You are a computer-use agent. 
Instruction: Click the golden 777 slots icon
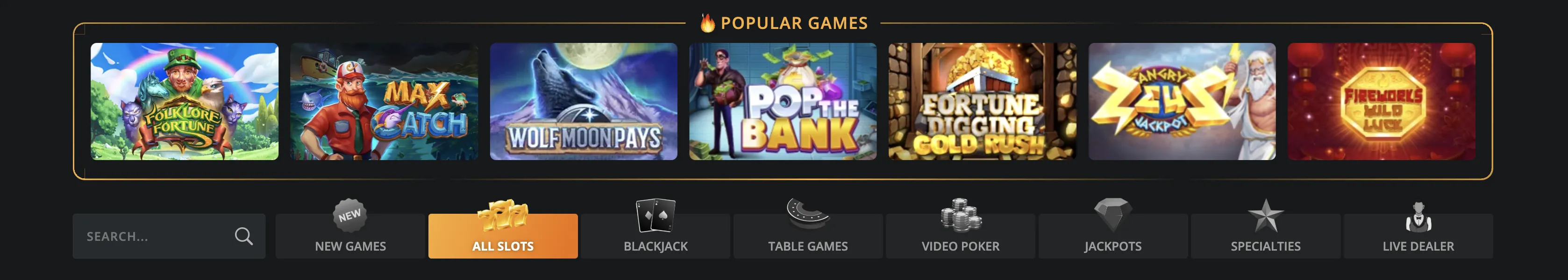503,216
